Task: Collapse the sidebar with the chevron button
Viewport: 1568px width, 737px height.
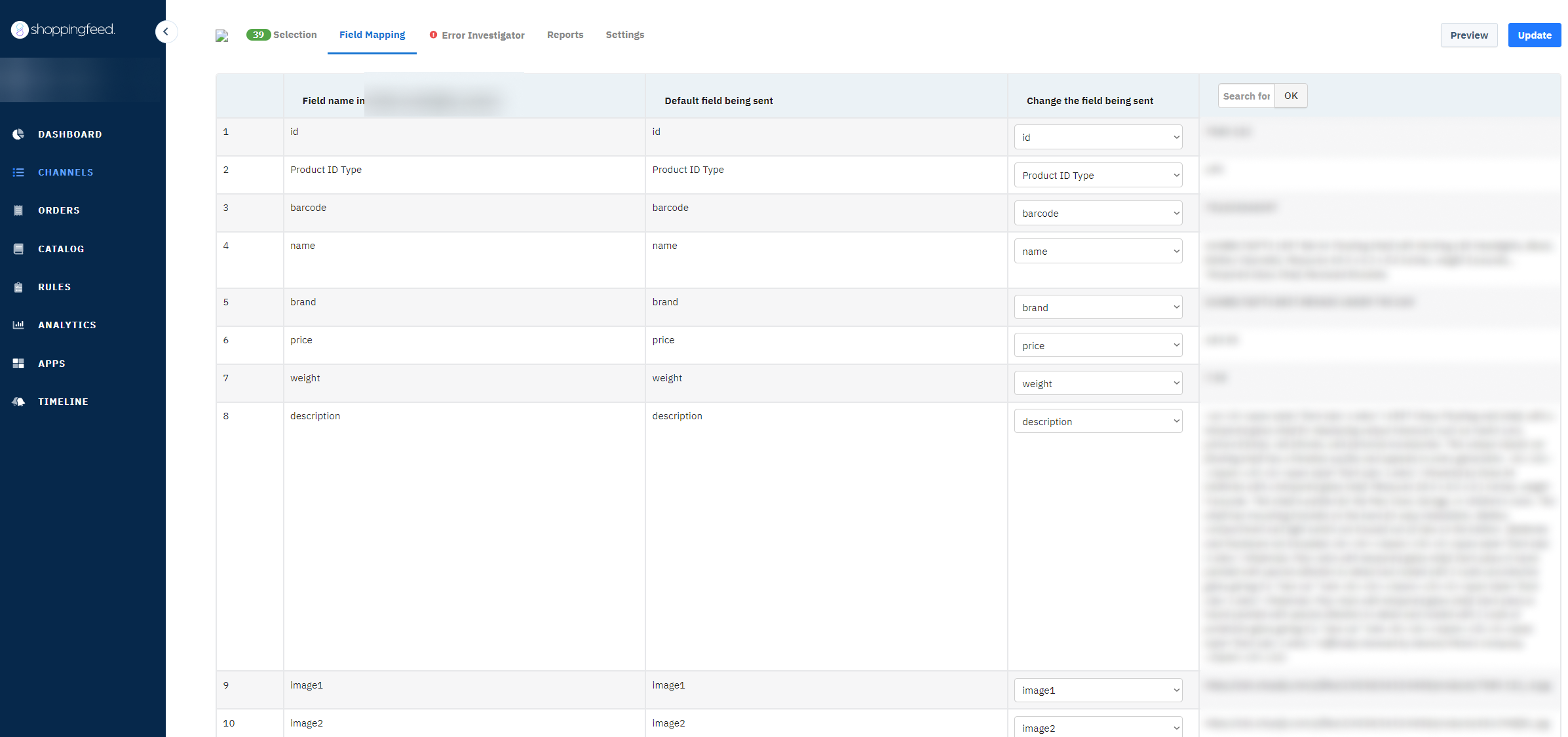Action: tap(166, 31)
